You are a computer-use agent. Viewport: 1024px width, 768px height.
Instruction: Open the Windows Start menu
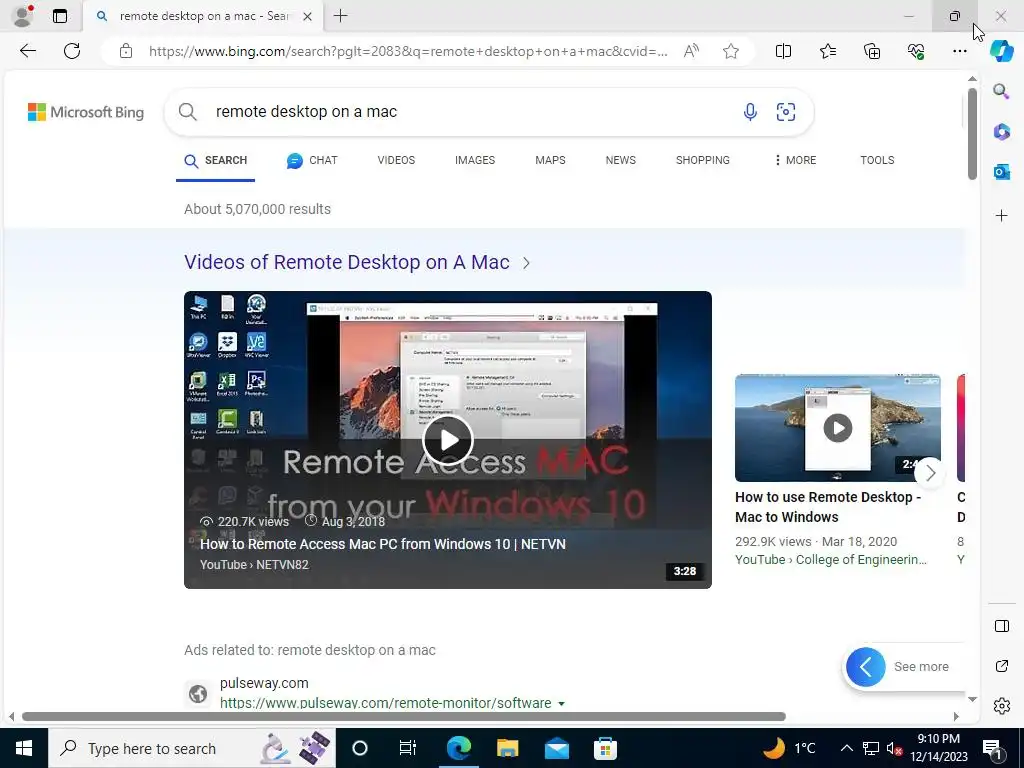24,748
